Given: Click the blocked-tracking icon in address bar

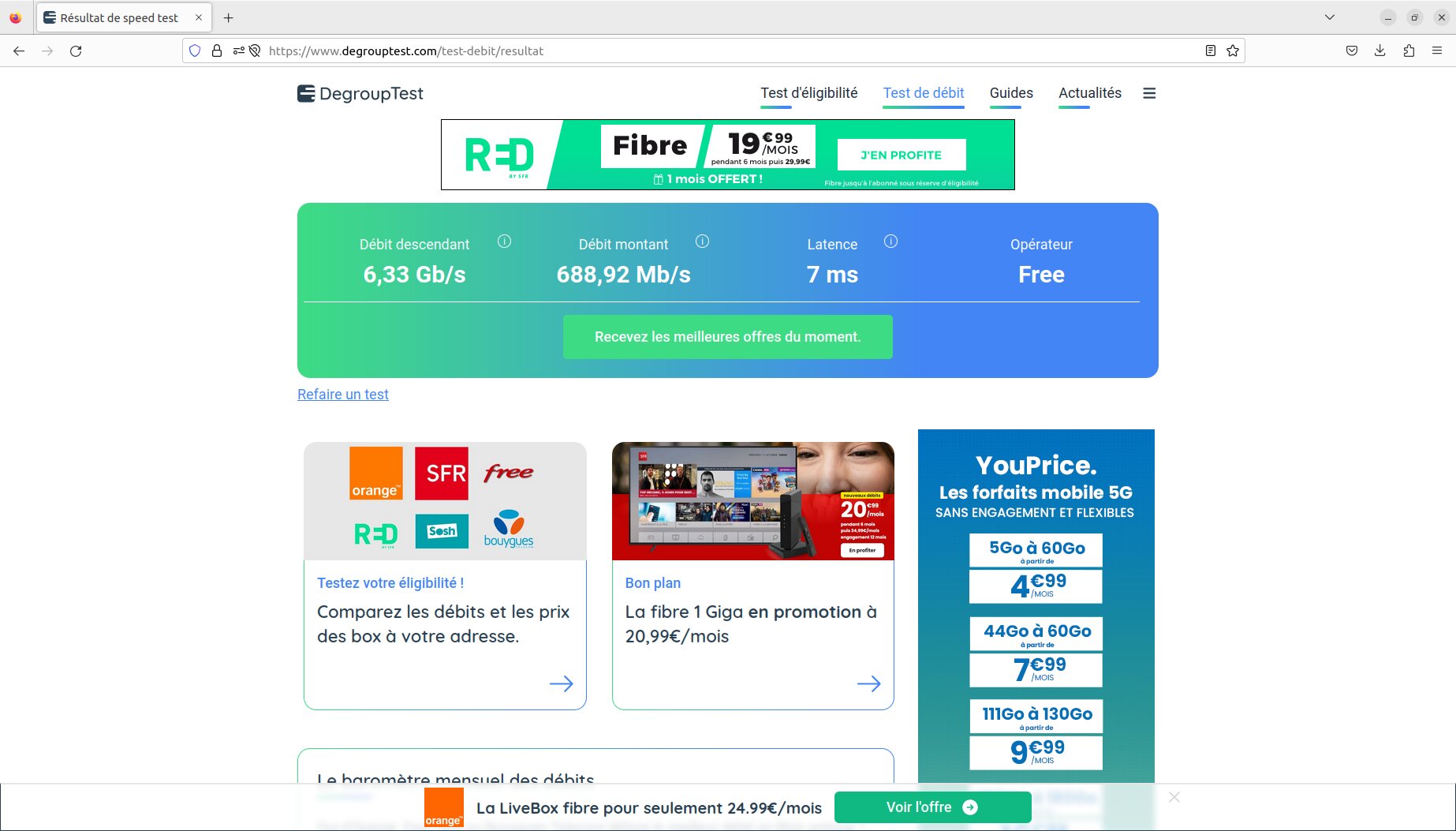Looking at the screenshot, I should (255, 51).
